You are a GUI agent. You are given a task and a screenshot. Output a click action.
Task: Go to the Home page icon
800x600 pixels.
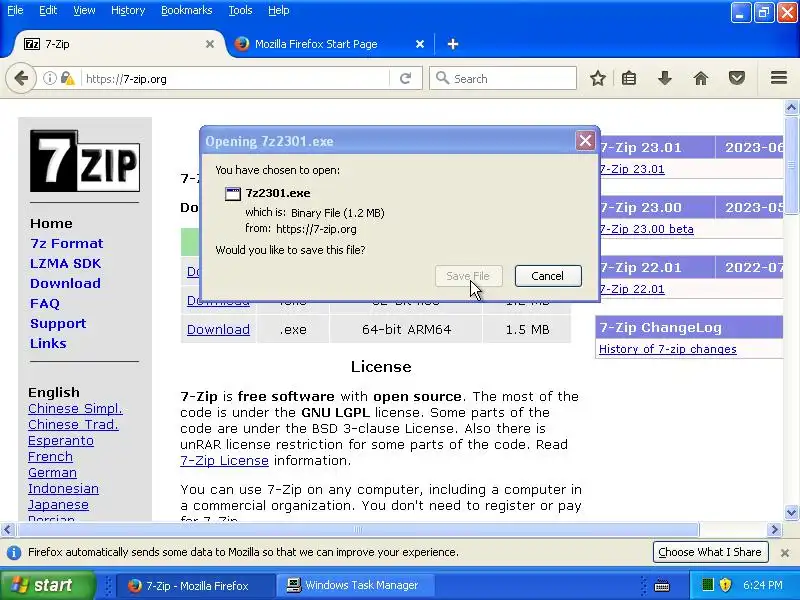coord(701,79)
